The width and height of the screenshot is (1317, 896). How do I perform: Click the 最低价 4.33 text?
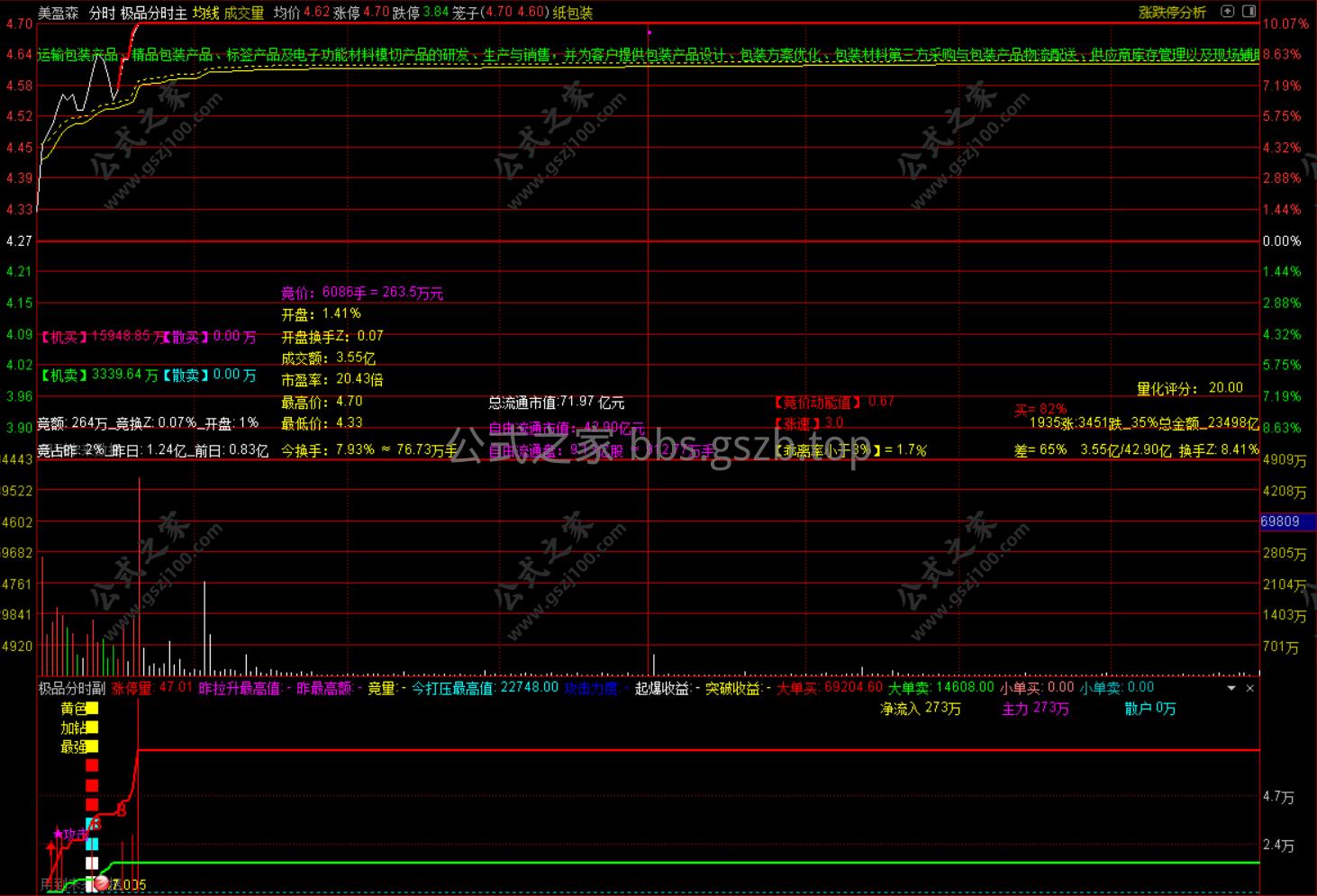pos(322,423)
